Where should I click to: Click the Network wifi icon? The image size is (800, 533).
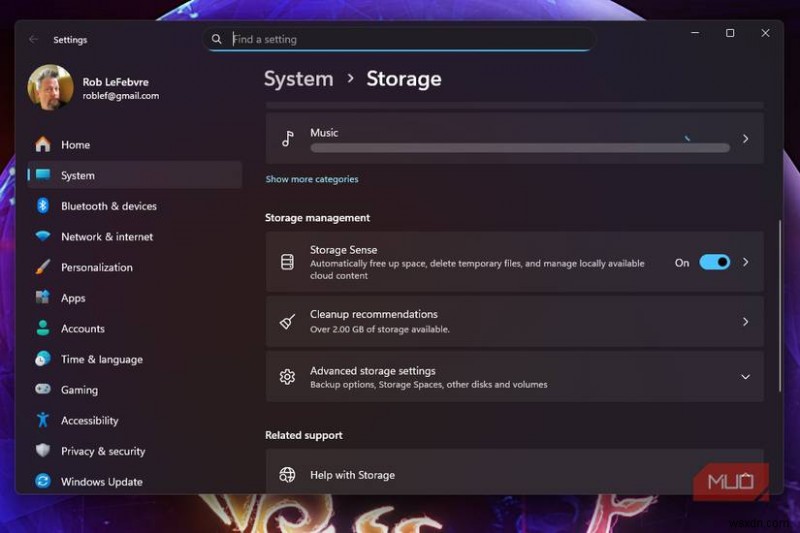[x=43, y=236]
